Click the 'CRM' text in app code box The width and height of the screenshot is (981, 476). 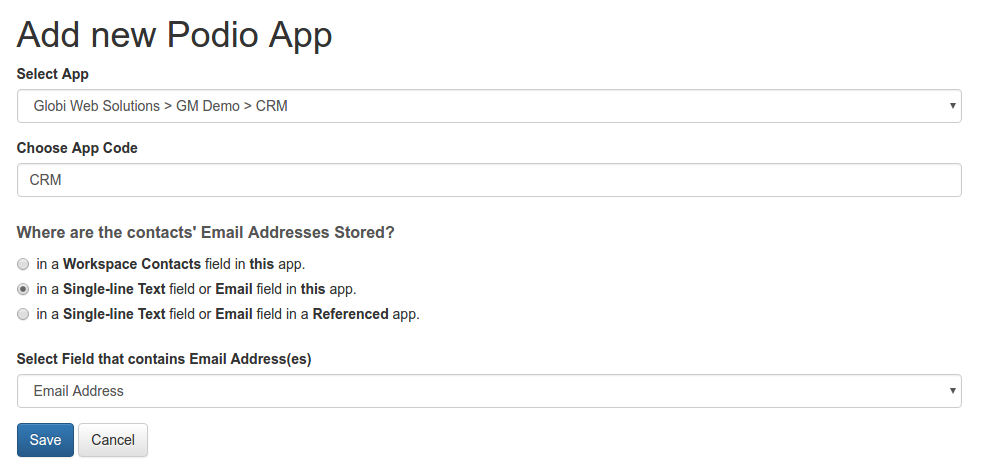click(45, 180)
